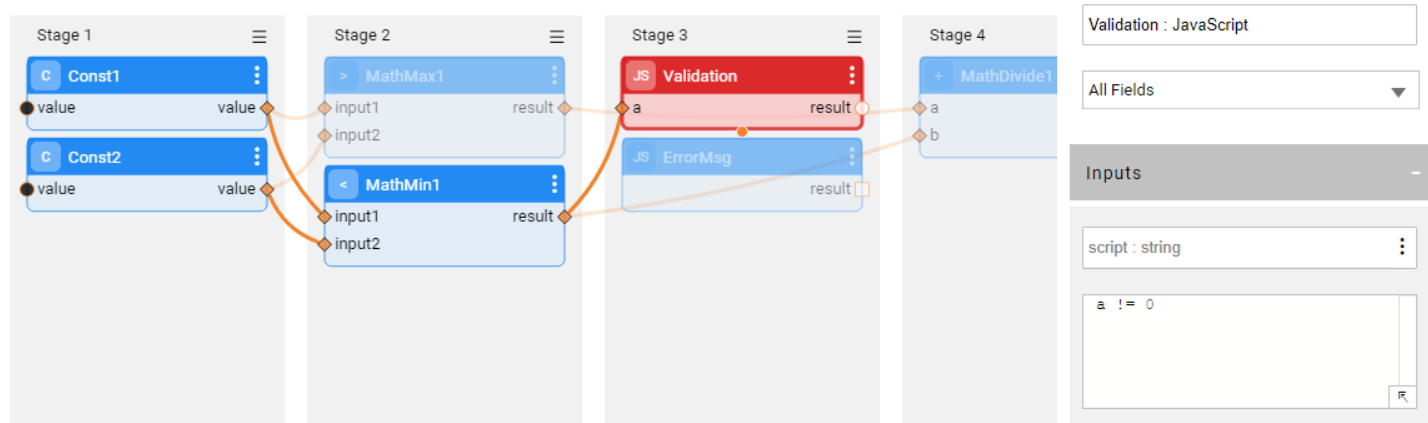Viewport: 1428px width, 423px height.
Task: Click the MathMin1 less-than icon
Action: click(x=343, y=185)
